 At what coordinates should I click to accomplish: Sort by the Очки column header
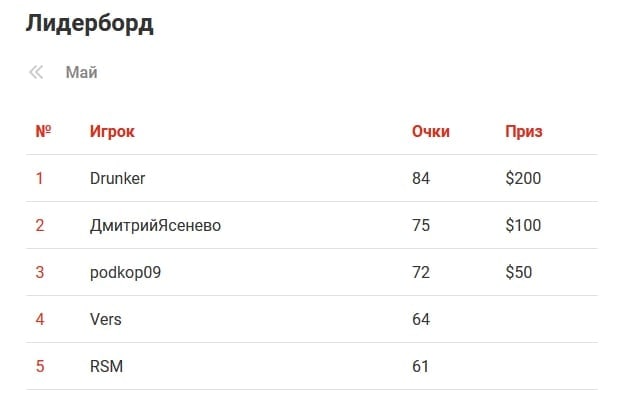tap(431, 131)
